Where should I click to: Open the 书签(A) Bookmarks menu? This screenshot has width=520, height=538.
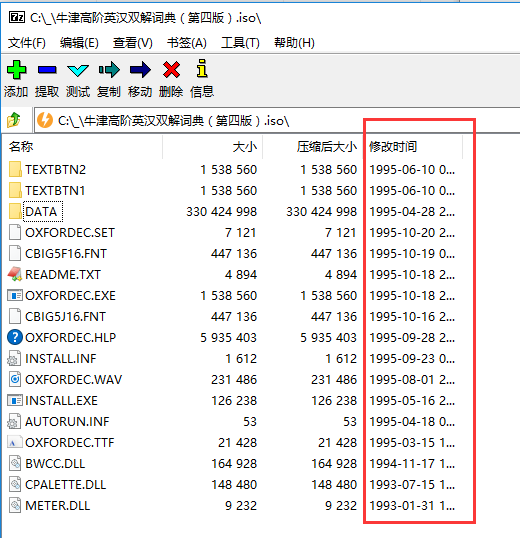pos(187,43)
